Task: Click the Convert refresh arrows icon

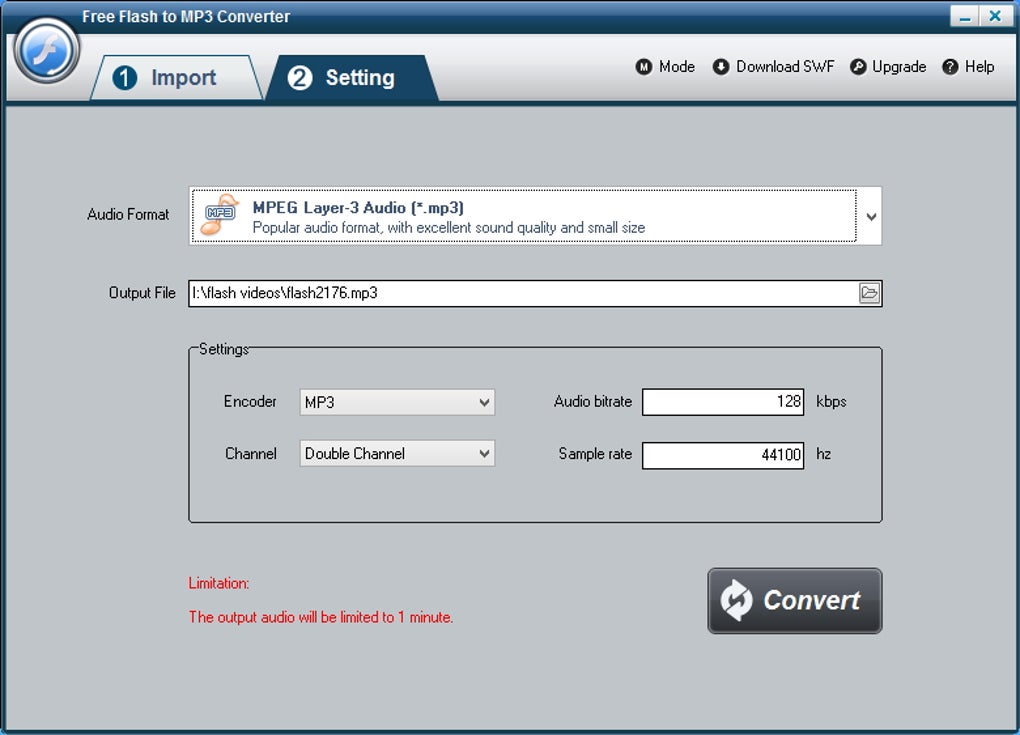Action: tap(736, 600)
